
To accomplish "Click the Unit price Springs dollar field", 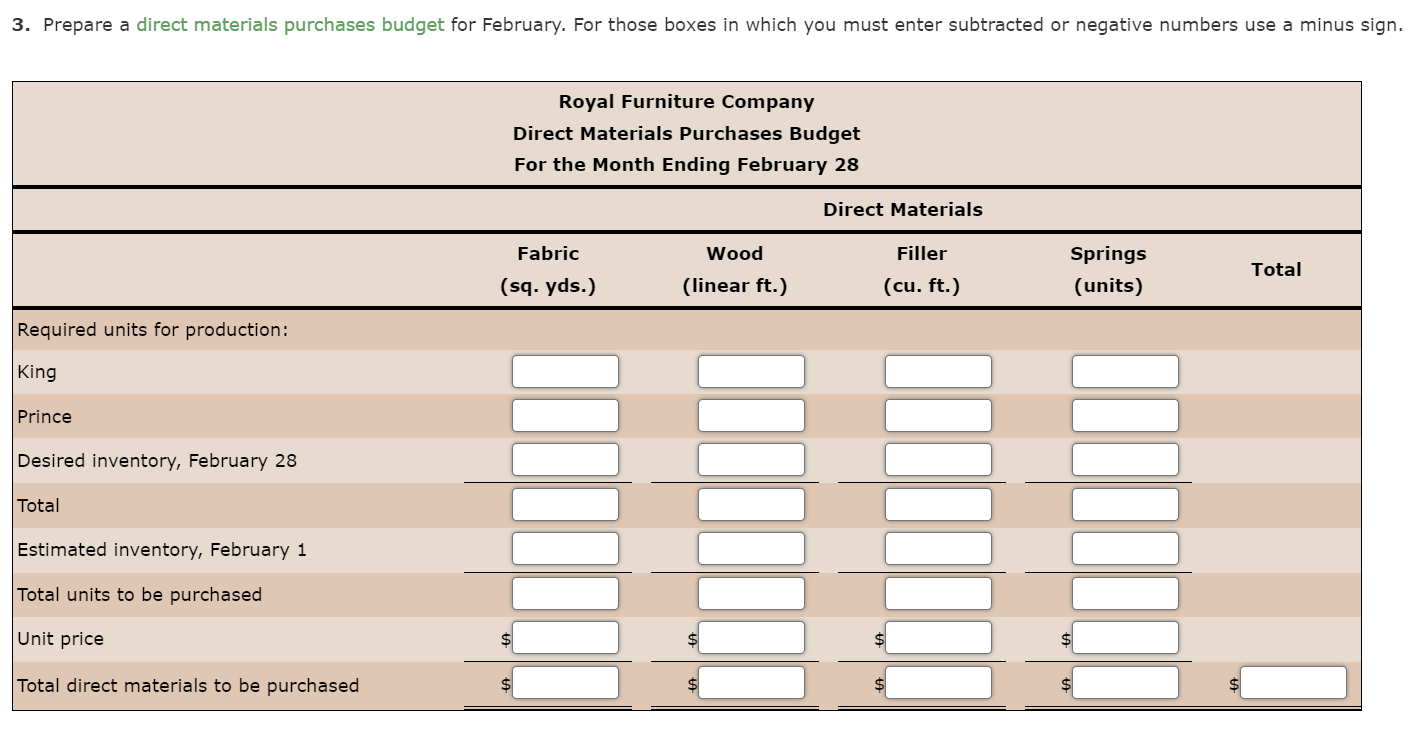I will click(x=1124, y=637).
